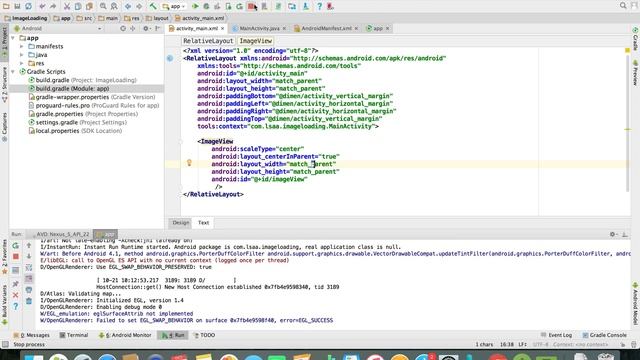Expand the res folder
Viewport: 640px width, 360px height.
(22, 63)
